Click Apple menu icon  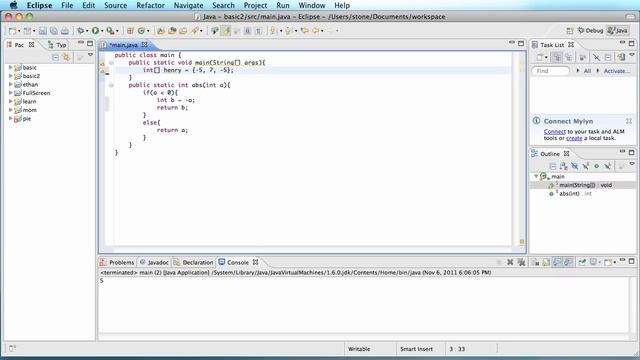(x=13, y=5)
